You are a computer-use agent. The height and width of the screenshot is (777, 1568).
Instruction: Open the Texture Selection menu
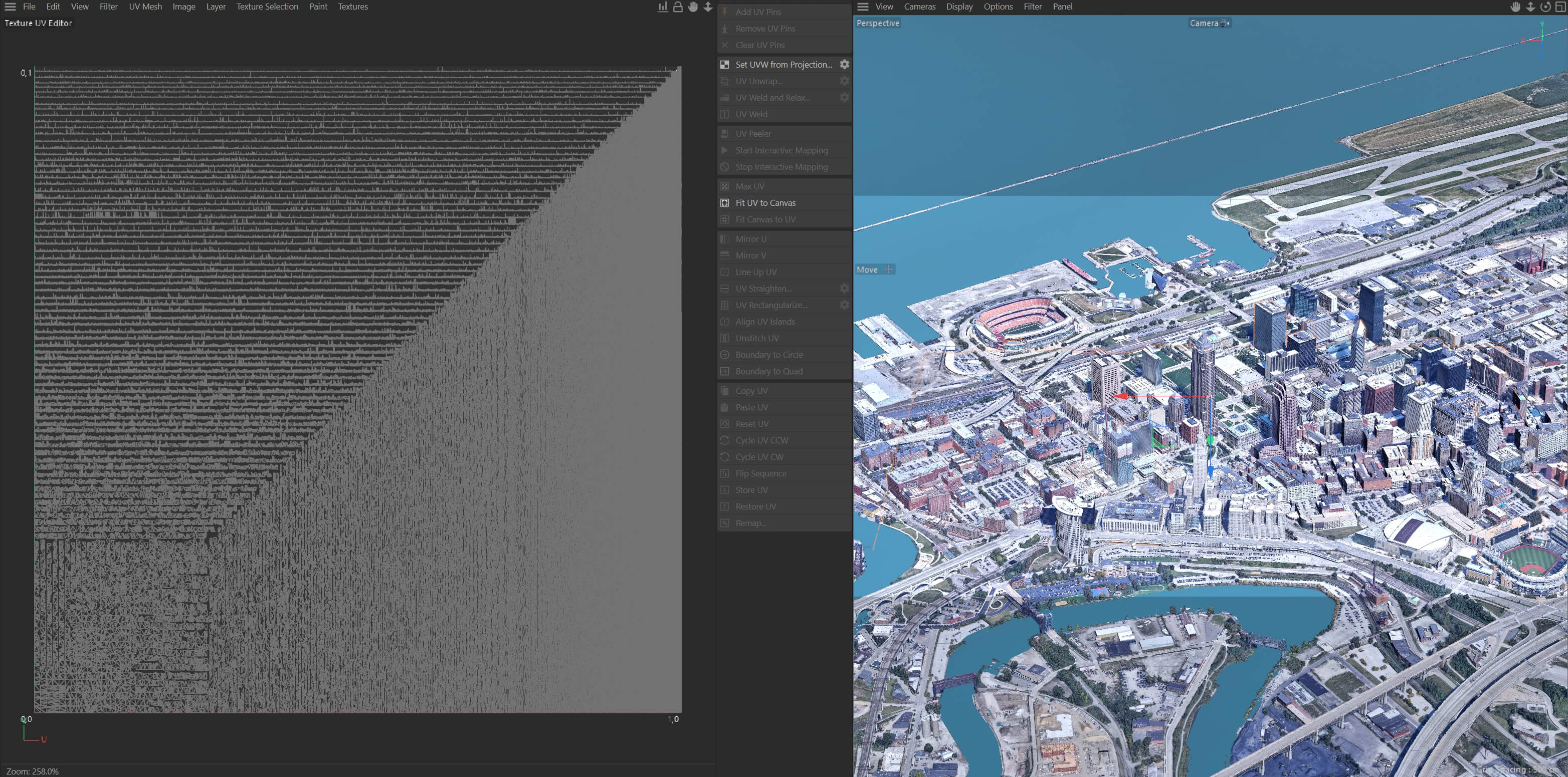point(267,7)
